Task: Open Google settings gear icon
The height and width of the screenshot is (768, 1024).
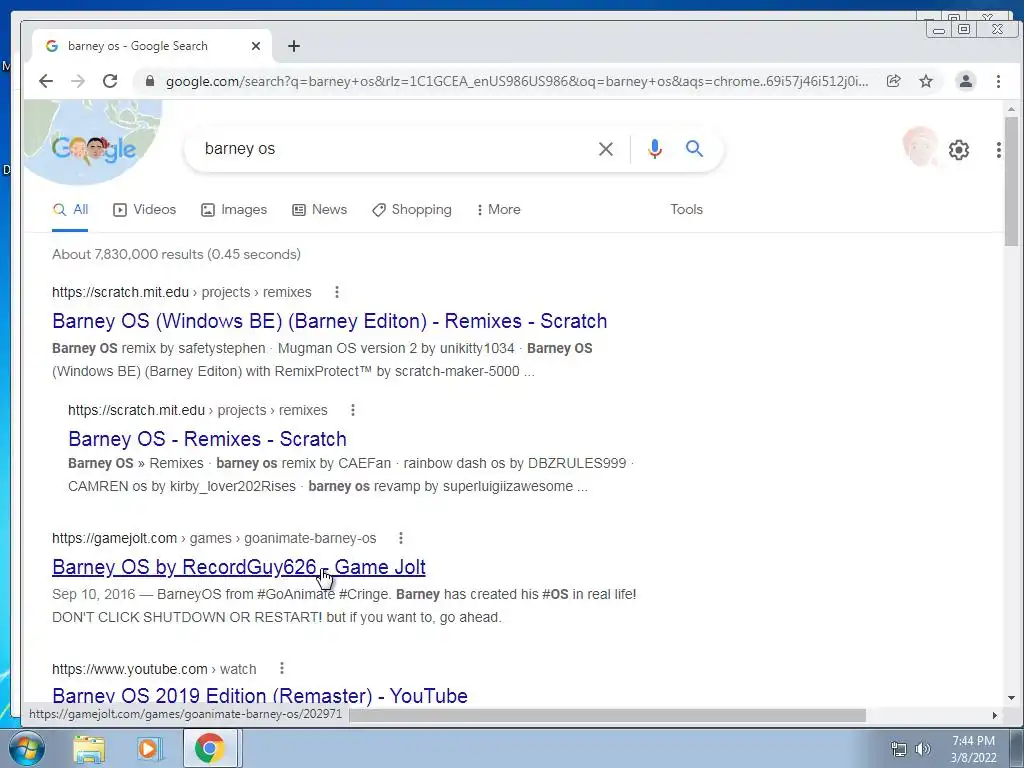Action: pos(959,150)
